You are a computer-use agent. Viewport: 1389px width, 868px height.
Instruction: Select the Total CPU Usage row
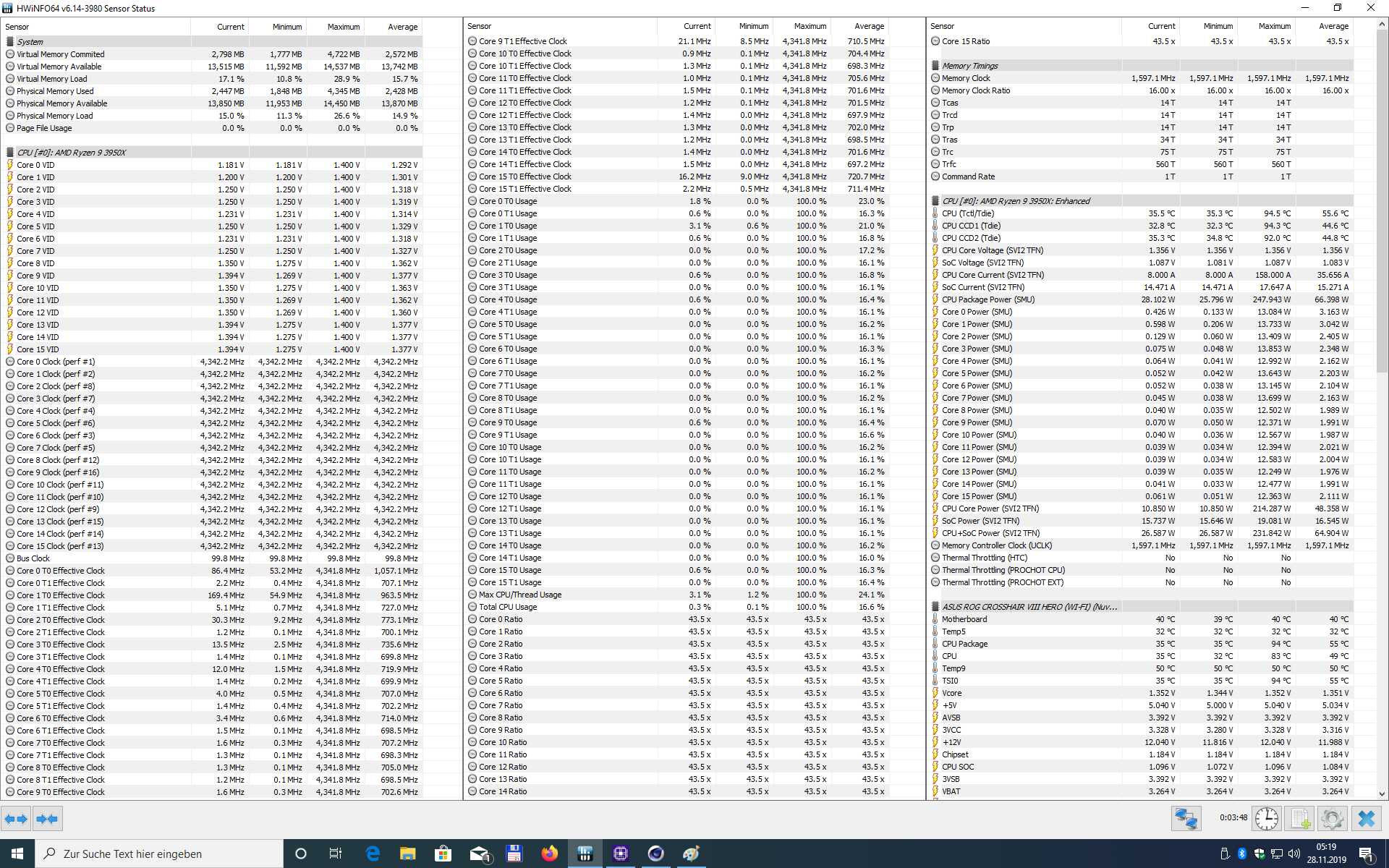[x=508, y=607]
